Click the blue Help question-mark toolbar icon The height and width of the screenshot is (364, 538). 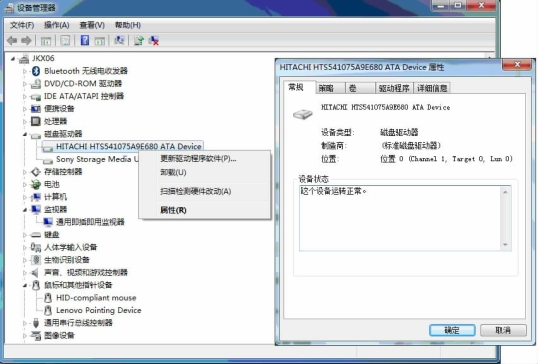pyautogui.click(x=85, y=40)
